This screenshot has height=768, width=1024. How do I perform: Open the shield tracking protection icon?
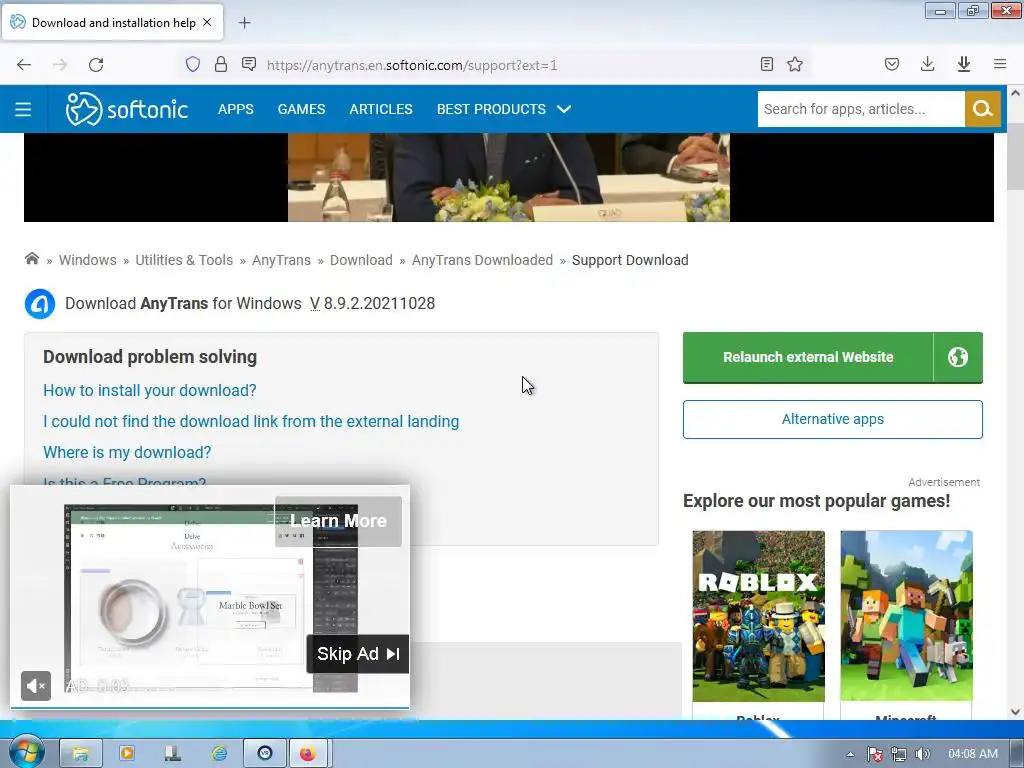(x=193, y=64)
